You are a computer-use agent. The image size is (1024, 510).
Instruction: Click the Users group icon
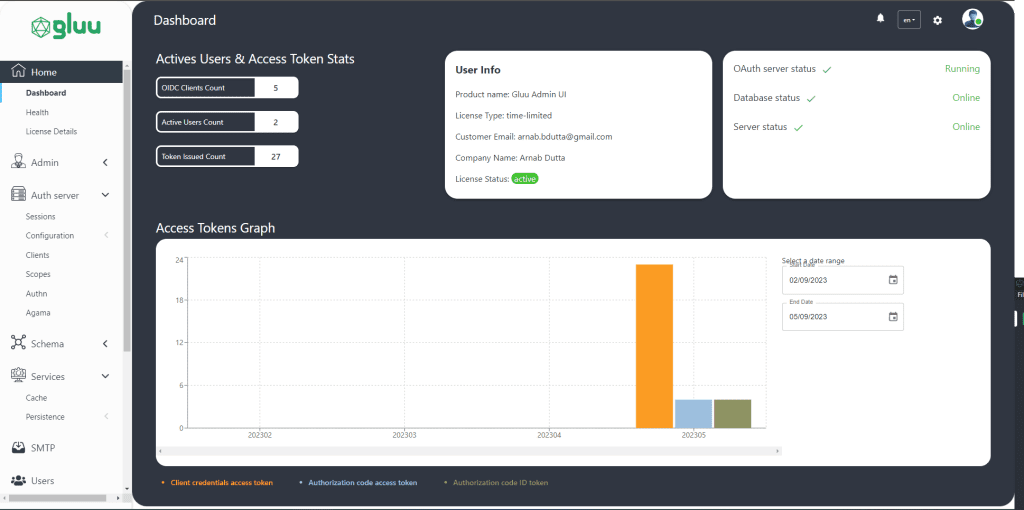19,481
